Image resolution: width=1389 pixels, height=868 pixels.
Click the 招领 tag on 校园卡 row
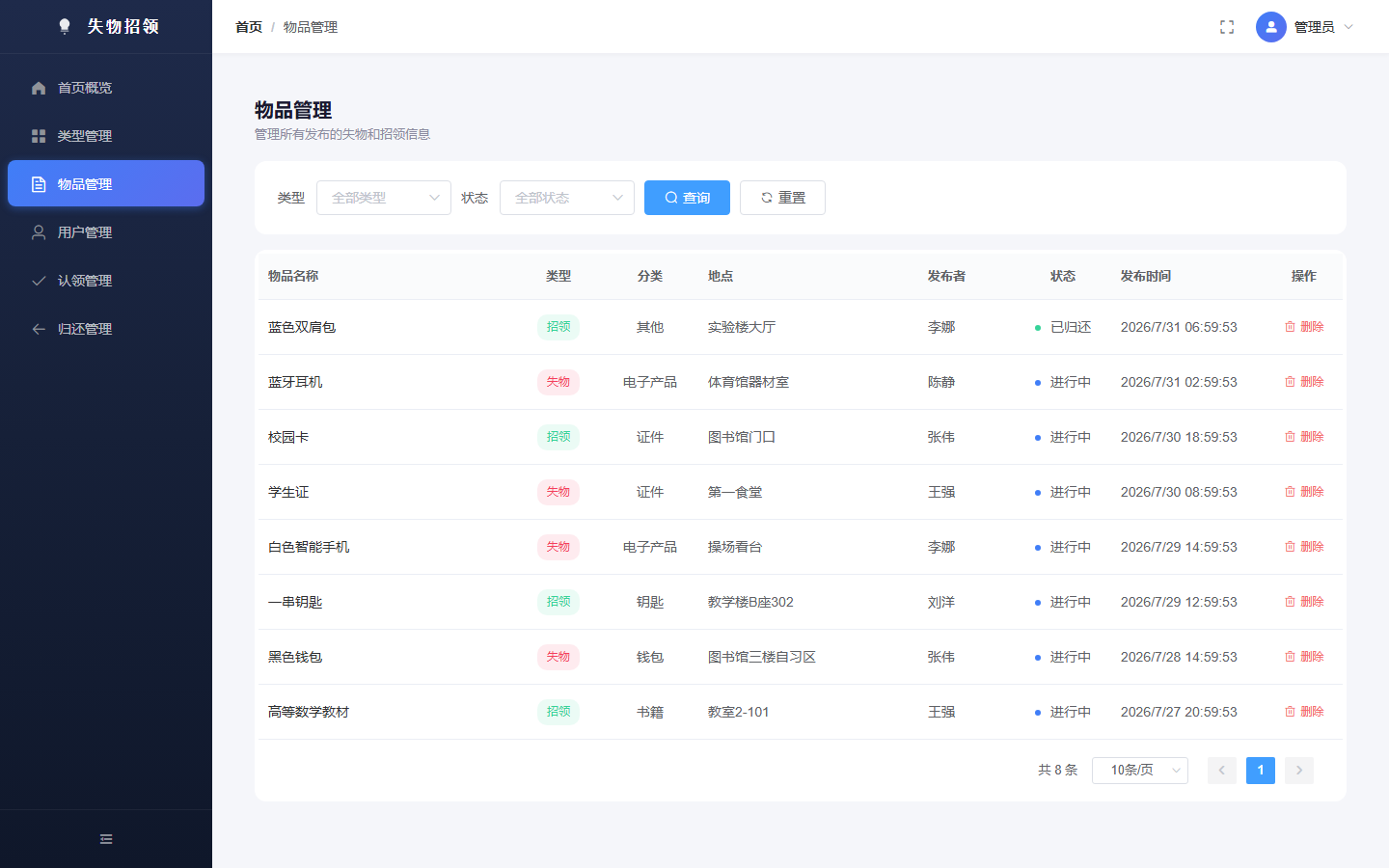[558, 437]
